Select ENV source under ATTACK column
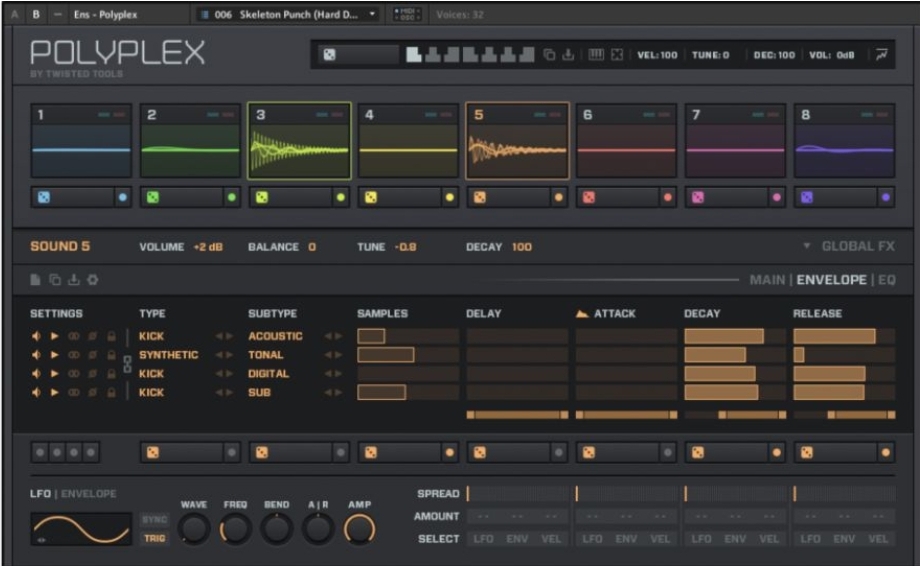Image resolution: width=920 pixels, height=566 pixels. (x=626, y=539)
